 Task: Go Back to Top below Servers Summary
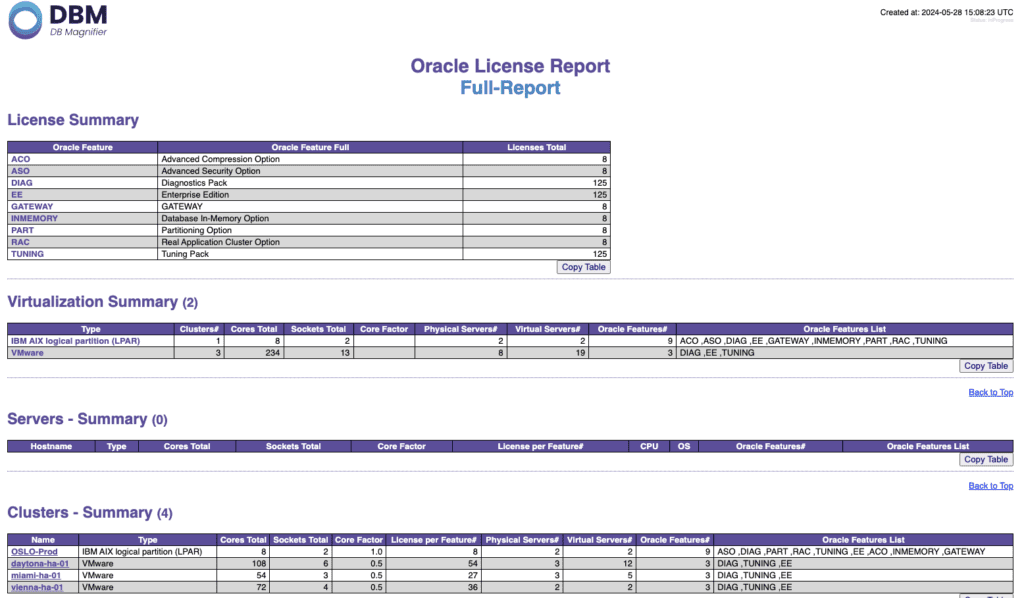click(990, 486)
